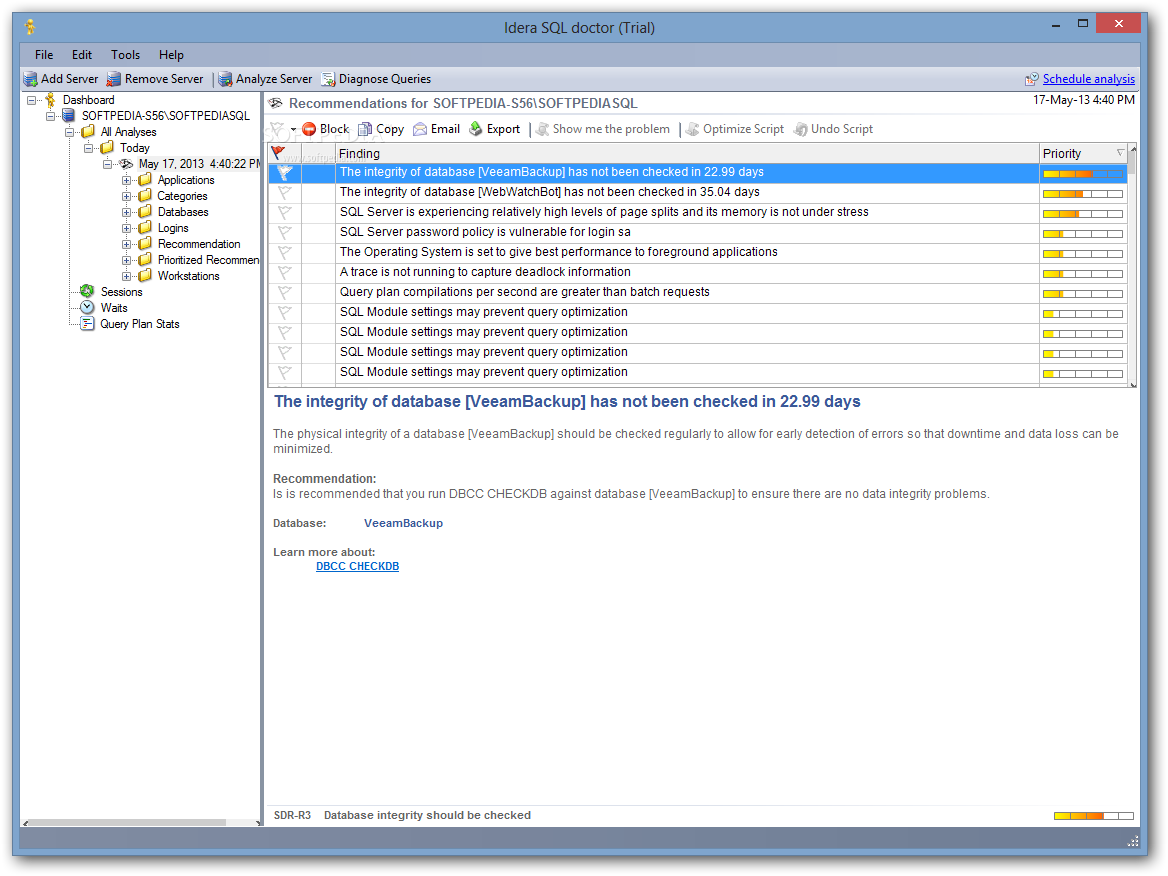Click the Optimize Script icon
Screen dimensions: 1168x876
[x=693, y=129]
